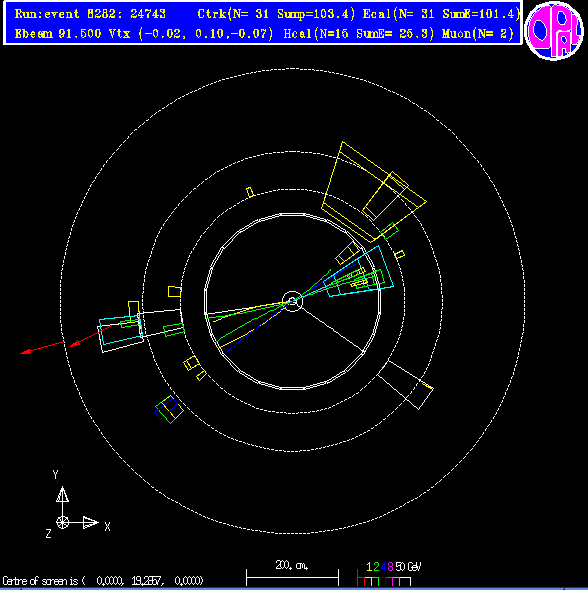The width and height of the screenshot is (588, 590).
Task: Select the Ebeam 91.500 value in the header
Action: 58,34
